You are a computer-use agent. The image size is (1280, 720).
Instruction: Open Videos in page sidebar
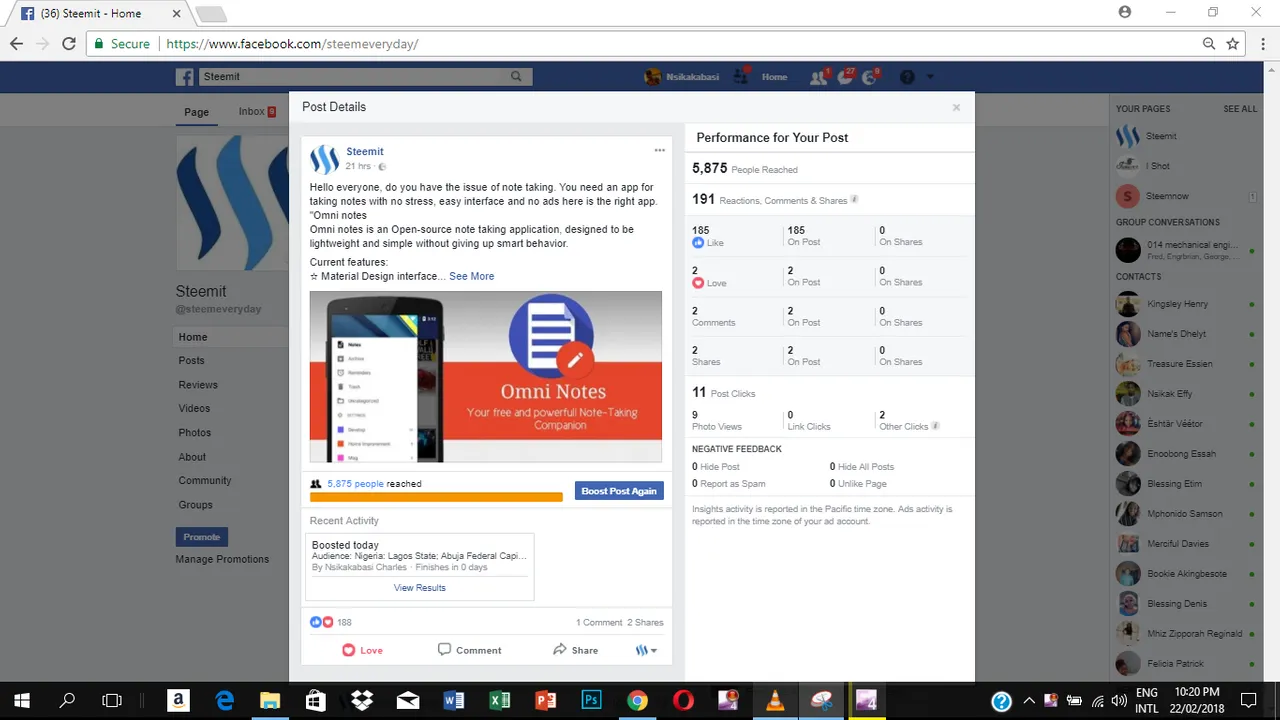[194, 408]
